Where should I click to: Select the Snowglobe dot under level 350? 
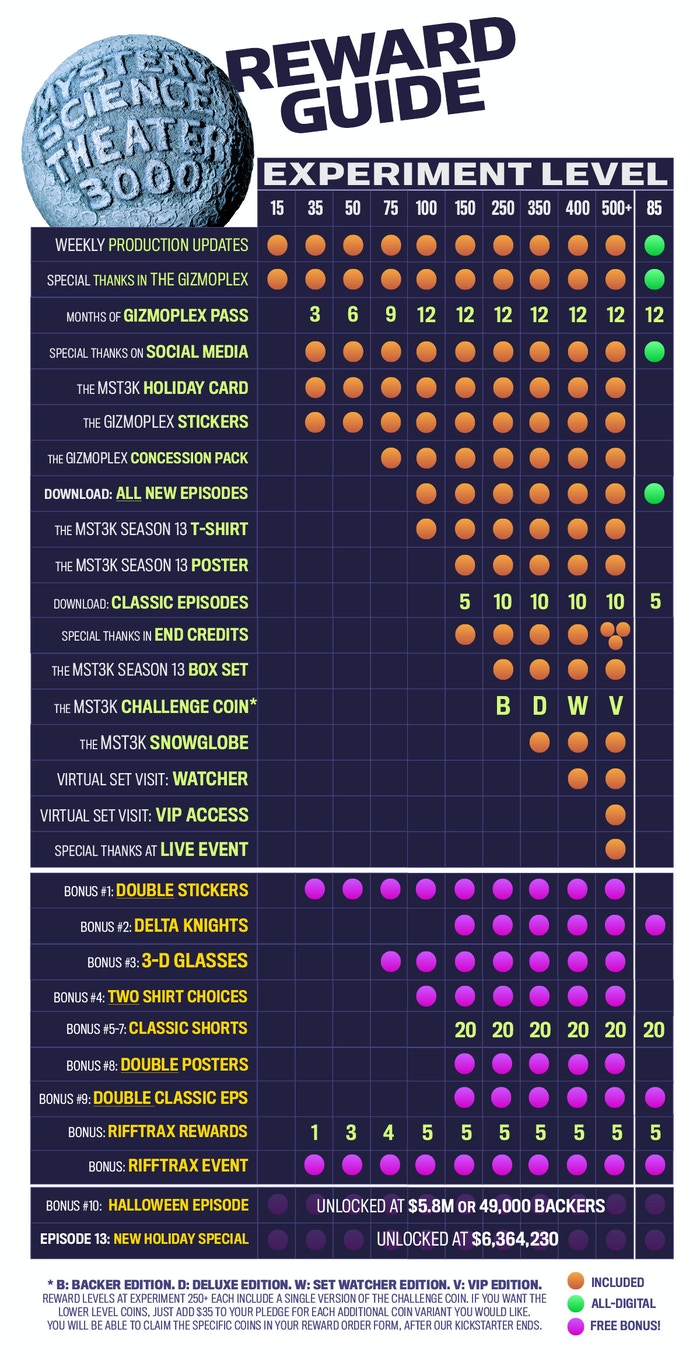pos(540,743)
